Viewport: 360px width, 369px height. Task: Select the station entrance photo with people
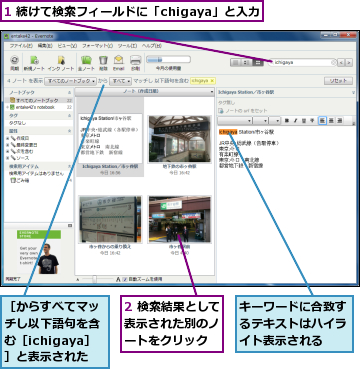(x=179, y=219)
